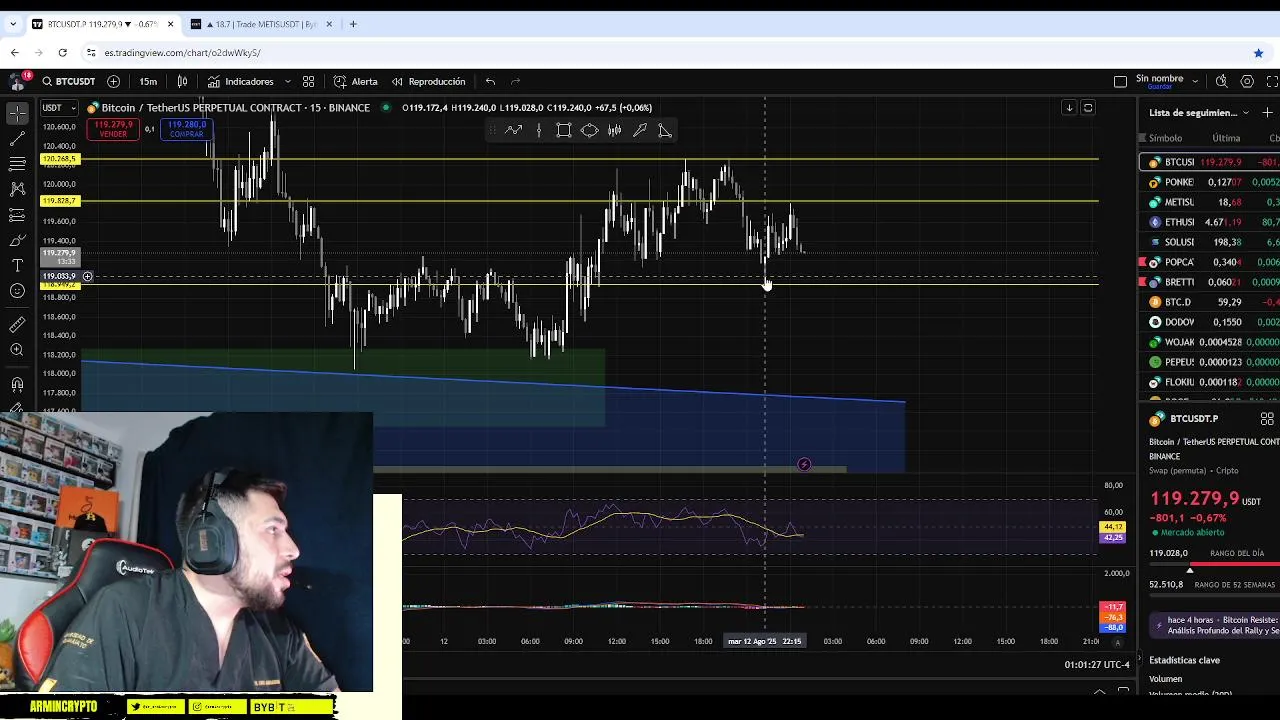Redo the chart action
1280x720 pixels.
tap(516, 82)
